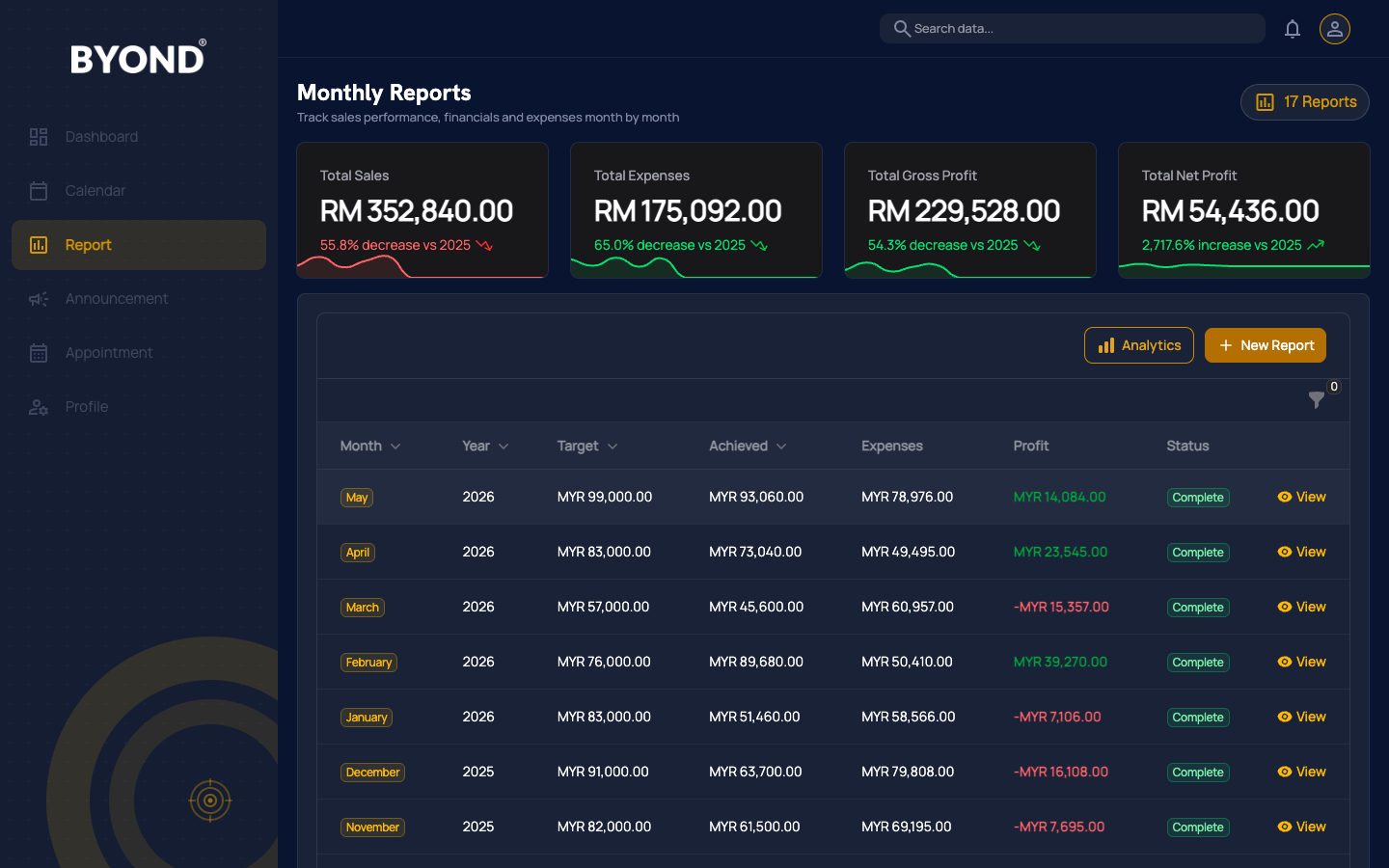The width and height of the screenshot is (1389, 868).
Task: Open the Dashboard grid icon
Action: coord(39,137)
